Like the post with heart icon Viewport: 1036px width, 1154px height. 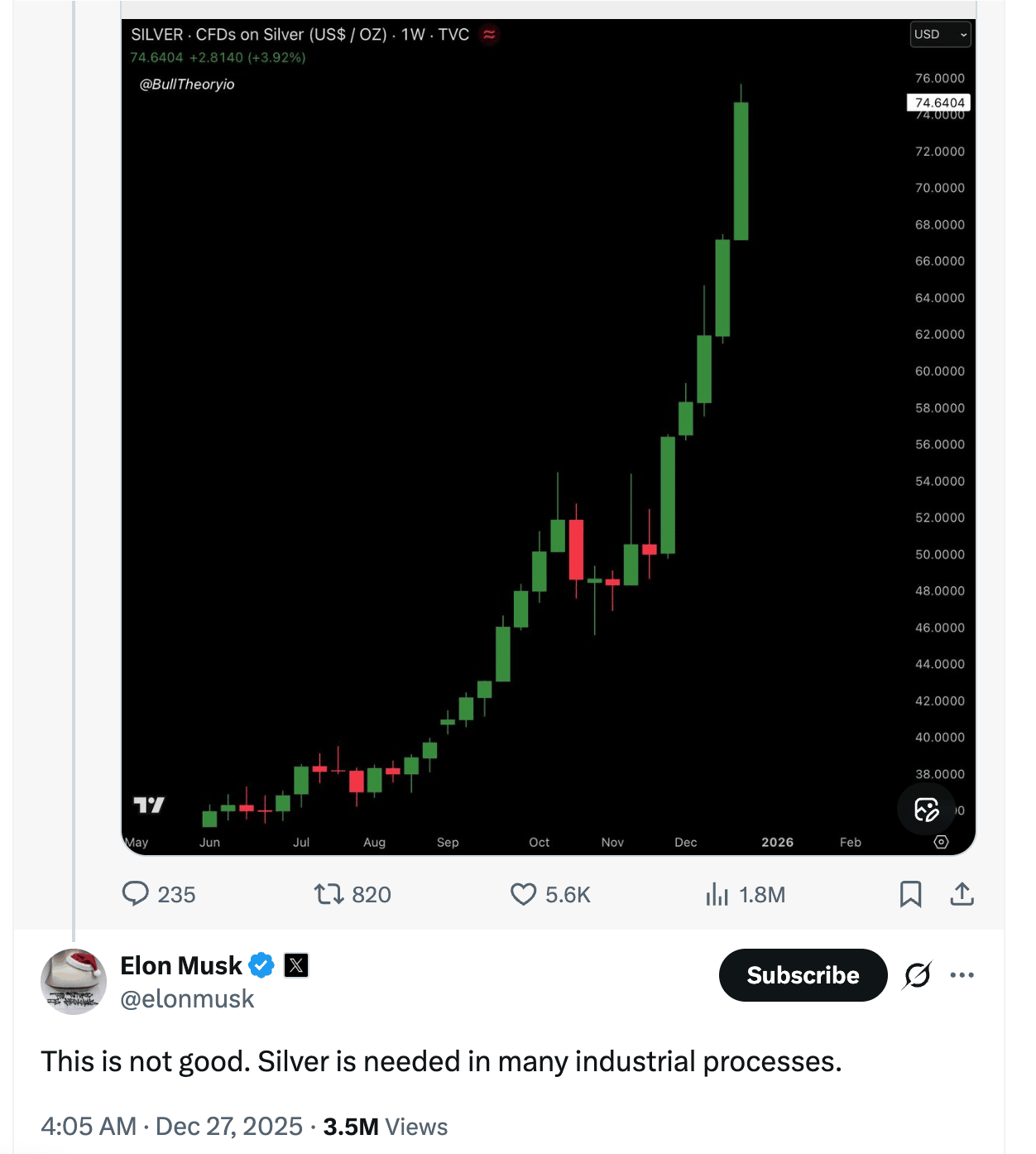(x=523, y=894)
